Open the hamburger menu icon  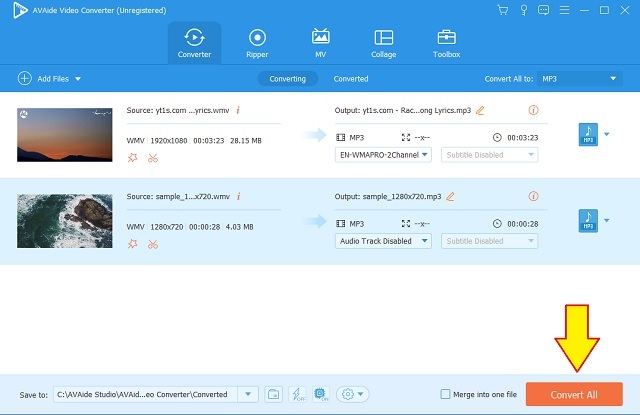point(564,10)
